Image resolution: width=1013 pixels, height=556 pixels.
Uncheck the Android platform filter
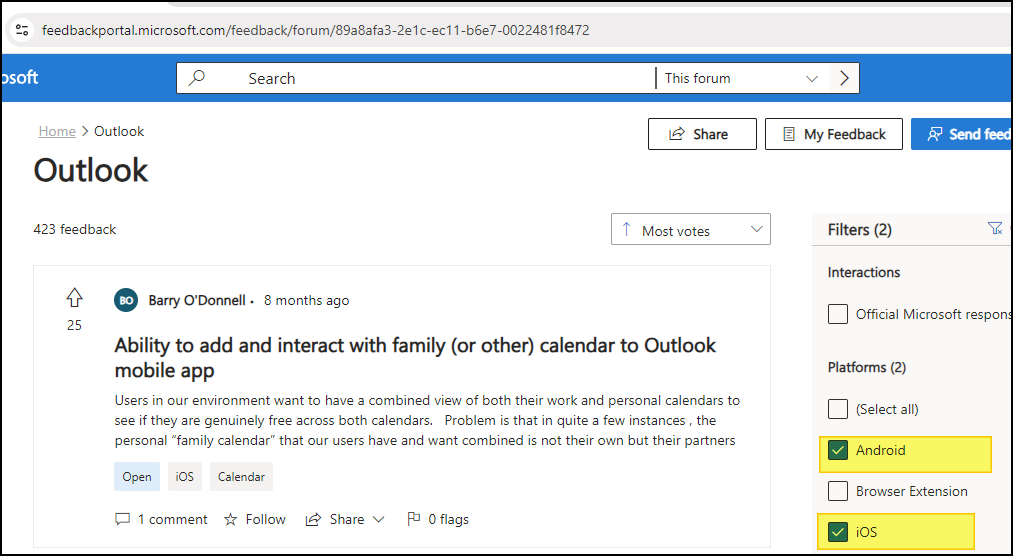click(838, 450)
